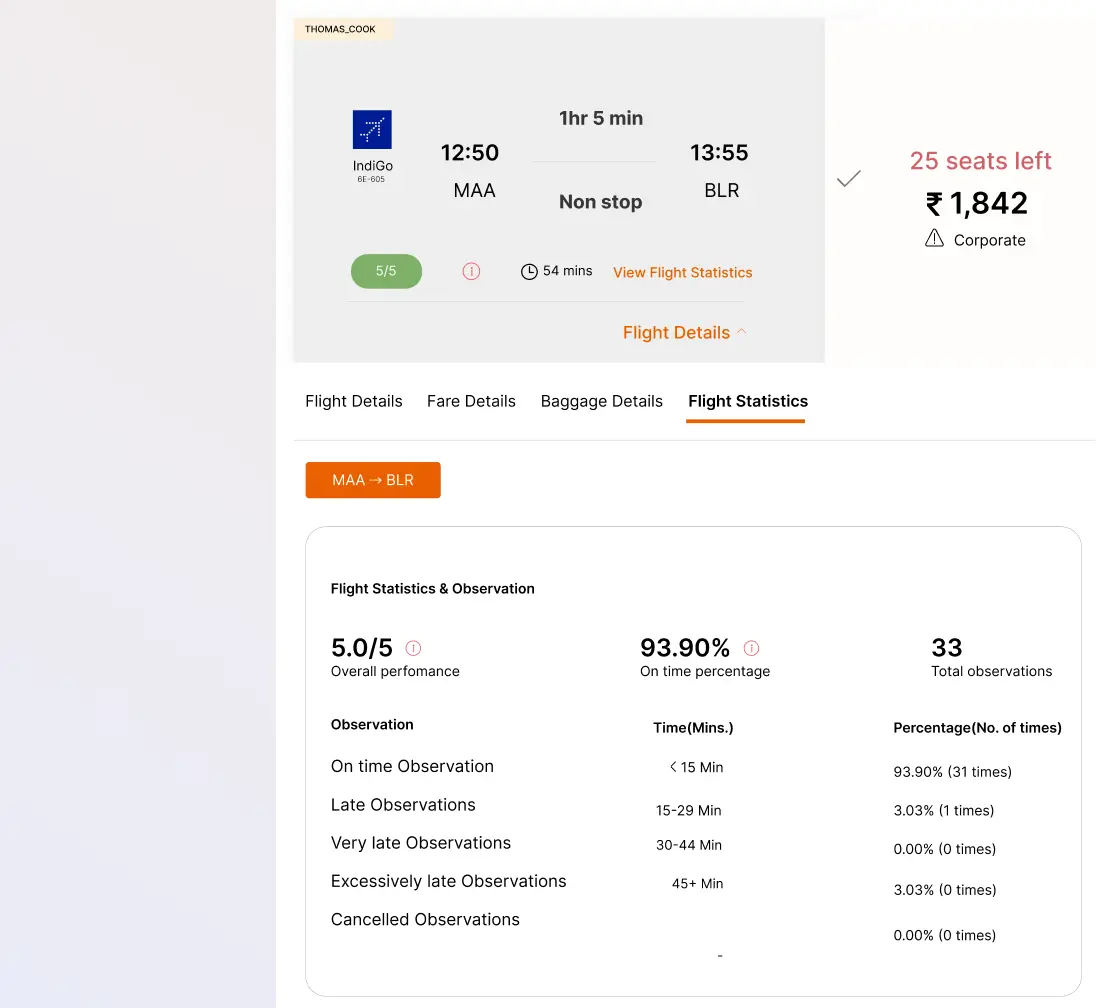Click the clock icon next to 54 mins
Image resolution: width=1096 pixels, height=1008 pixels.
(x=529, y=271)
